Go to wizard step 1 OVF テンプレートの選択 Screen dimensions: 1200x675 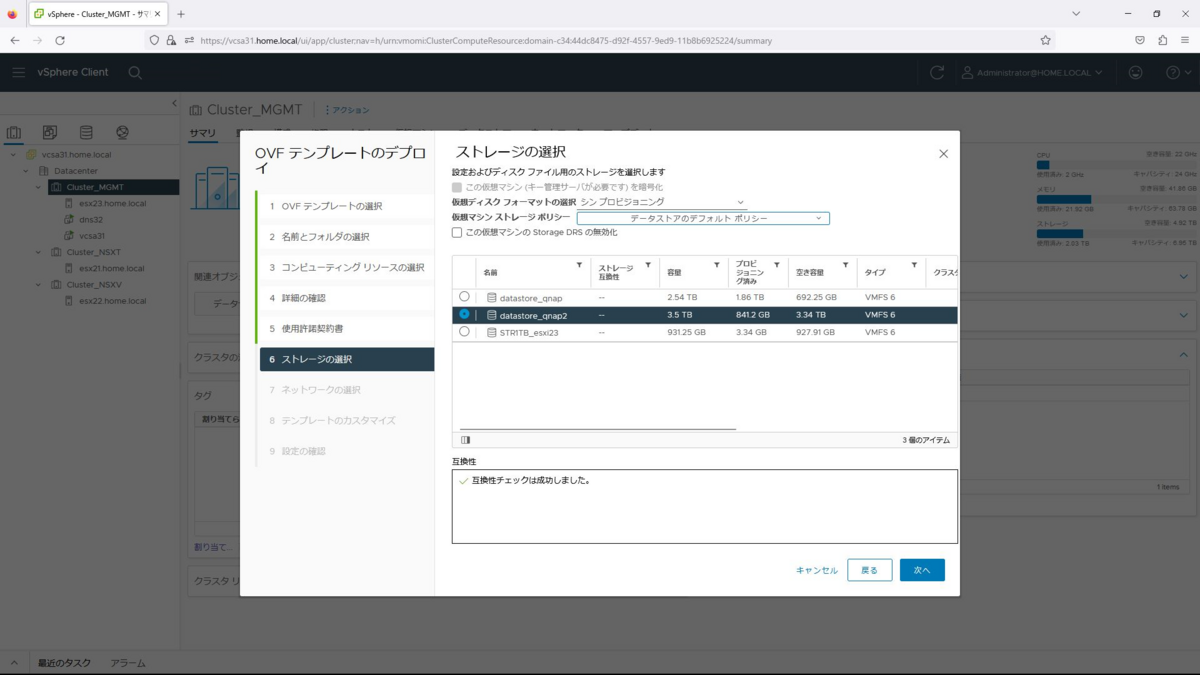tap(346, 206)
